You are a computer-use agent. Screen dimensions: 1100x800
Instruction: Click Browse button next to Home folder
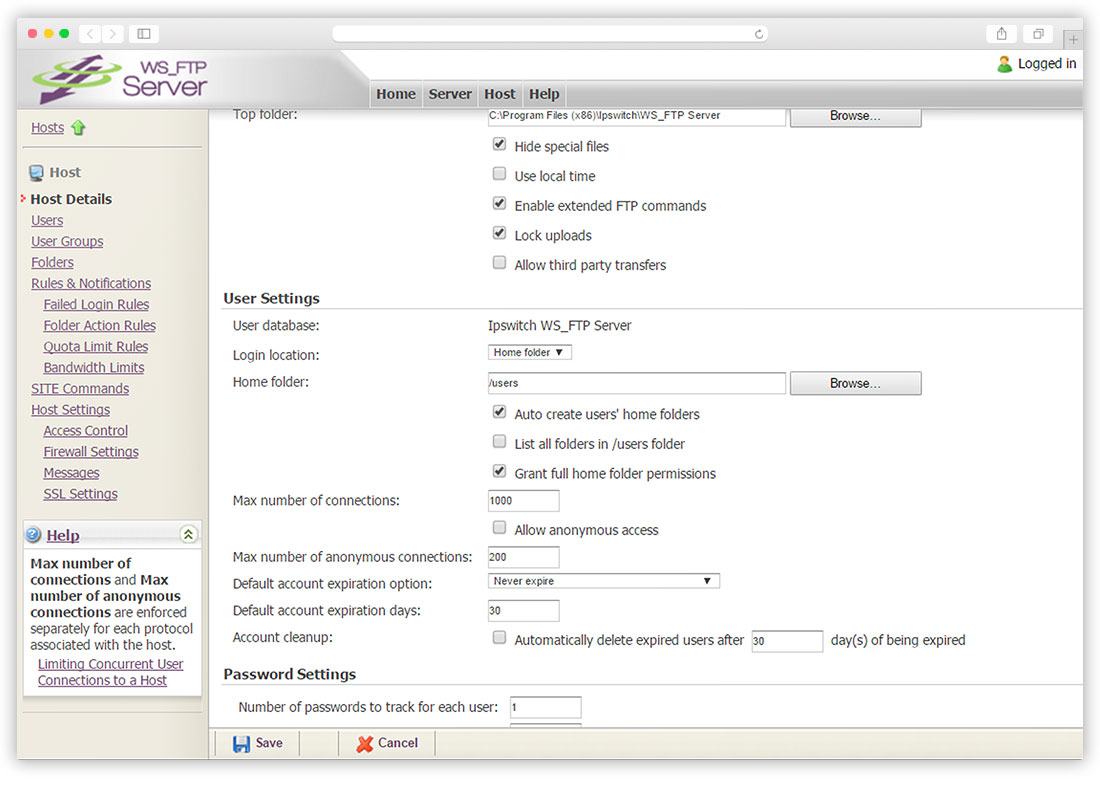[x=855, y=383]
